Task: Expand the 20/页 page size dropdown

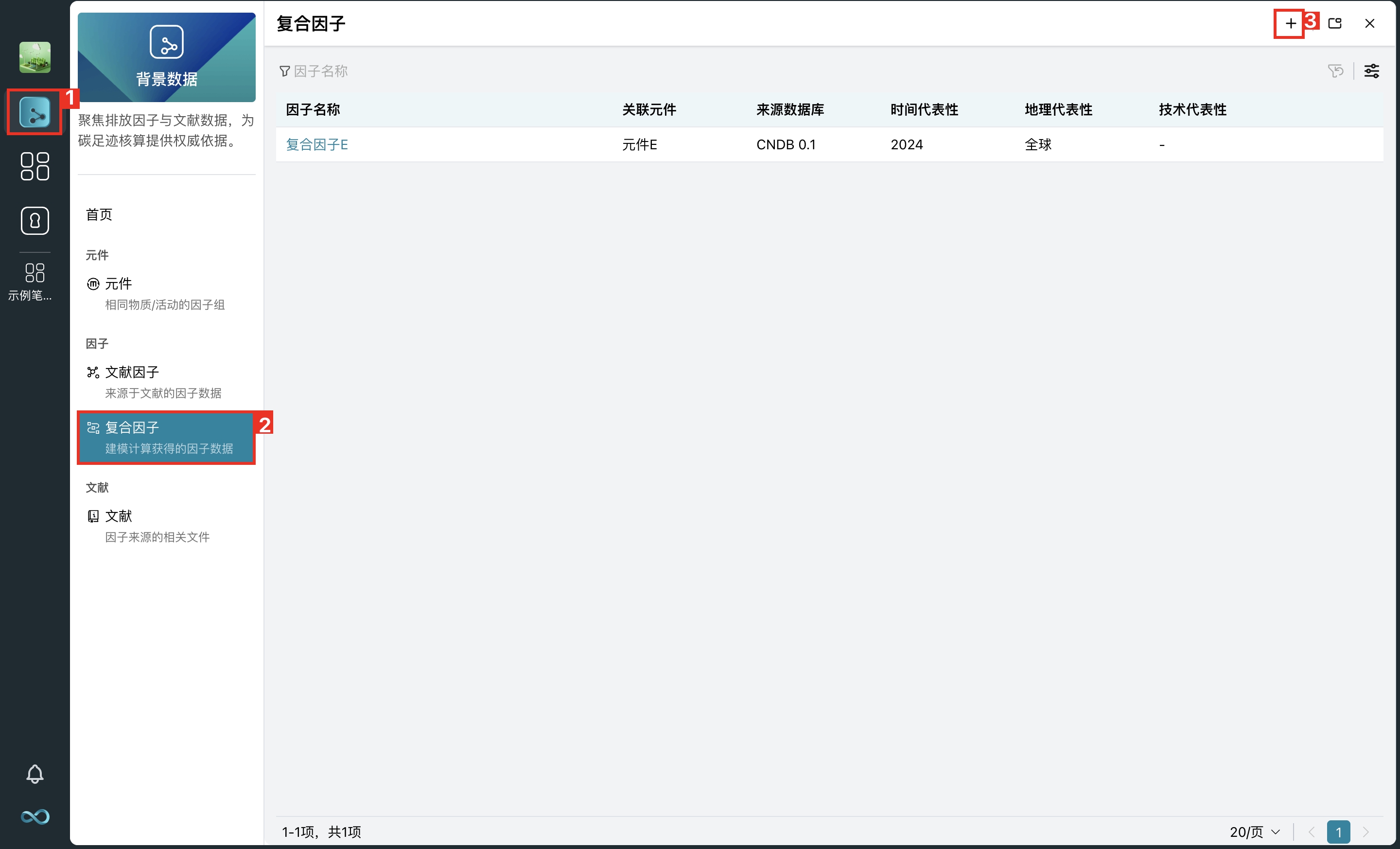Action: 1255,832
